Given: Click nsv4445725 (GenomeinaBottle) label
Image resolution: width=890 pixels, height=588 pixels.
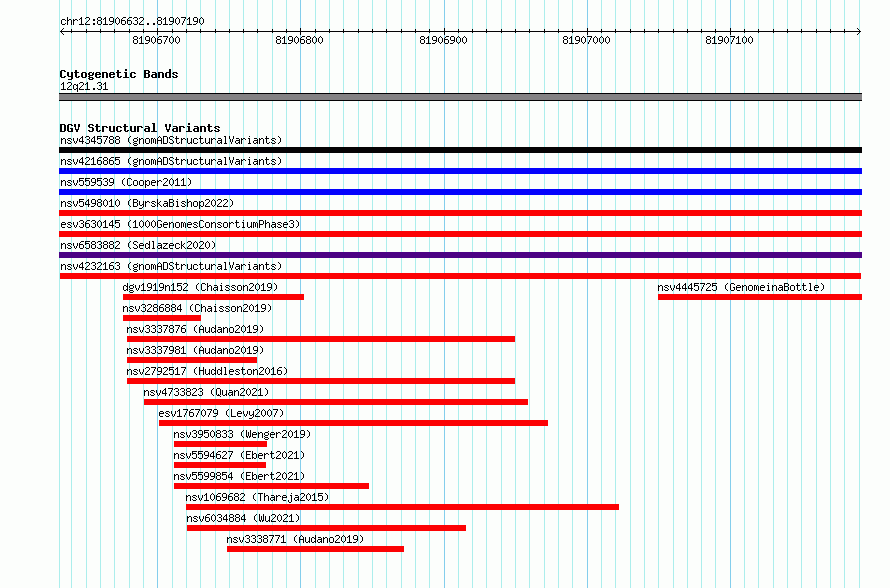Looking at the screenshot, I should 741,287.
